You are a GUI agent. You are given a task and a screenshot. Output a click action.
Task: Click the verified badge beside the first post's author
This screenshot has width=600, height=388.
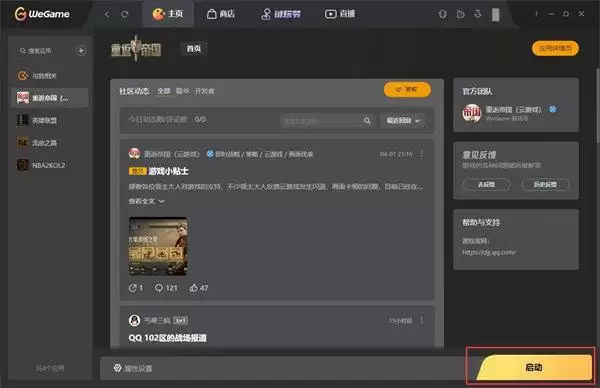coord(210,154)
